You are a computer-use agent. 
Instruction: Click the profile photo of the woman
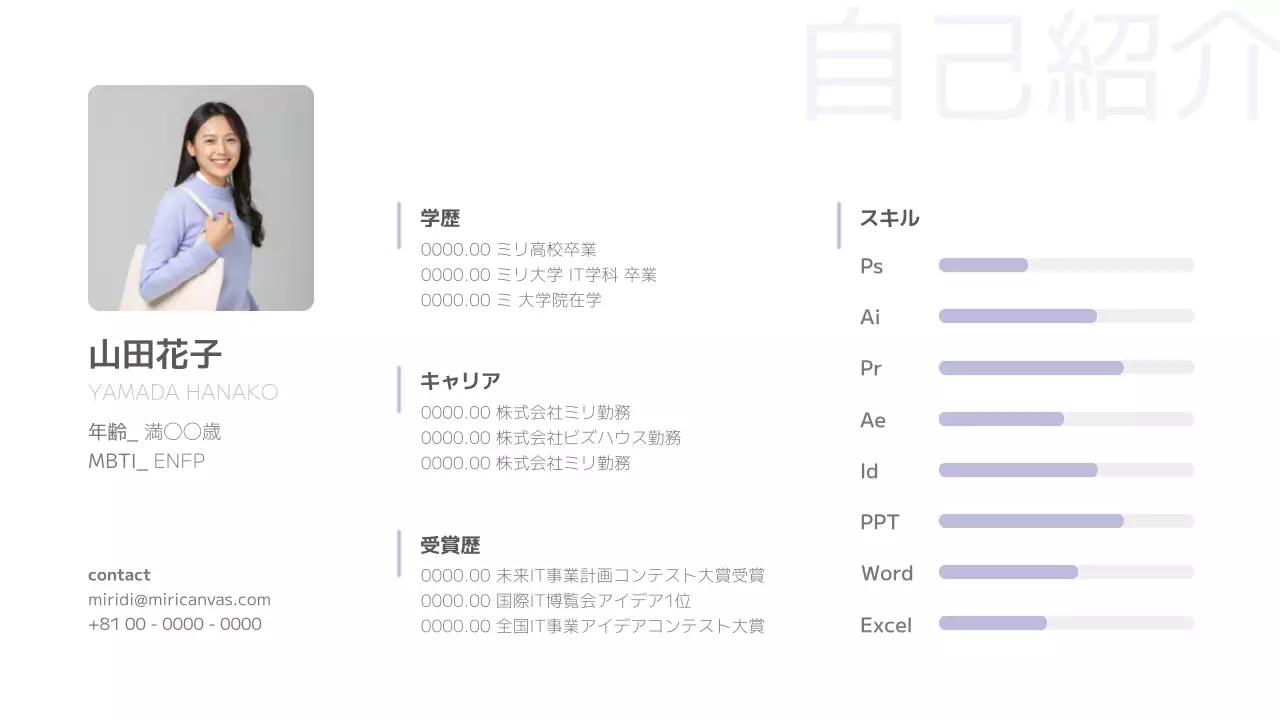pyautogui.click(x=201, y=198)
